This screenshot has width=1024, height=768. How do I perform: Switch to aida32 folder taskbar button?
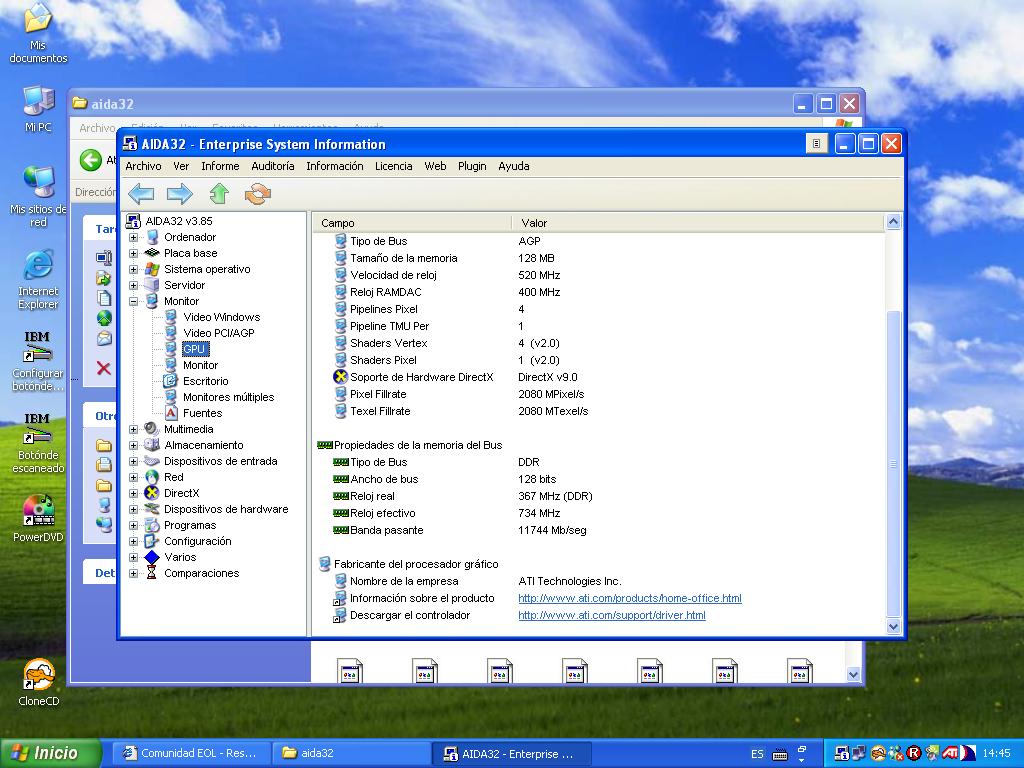[x=349, y=753]
